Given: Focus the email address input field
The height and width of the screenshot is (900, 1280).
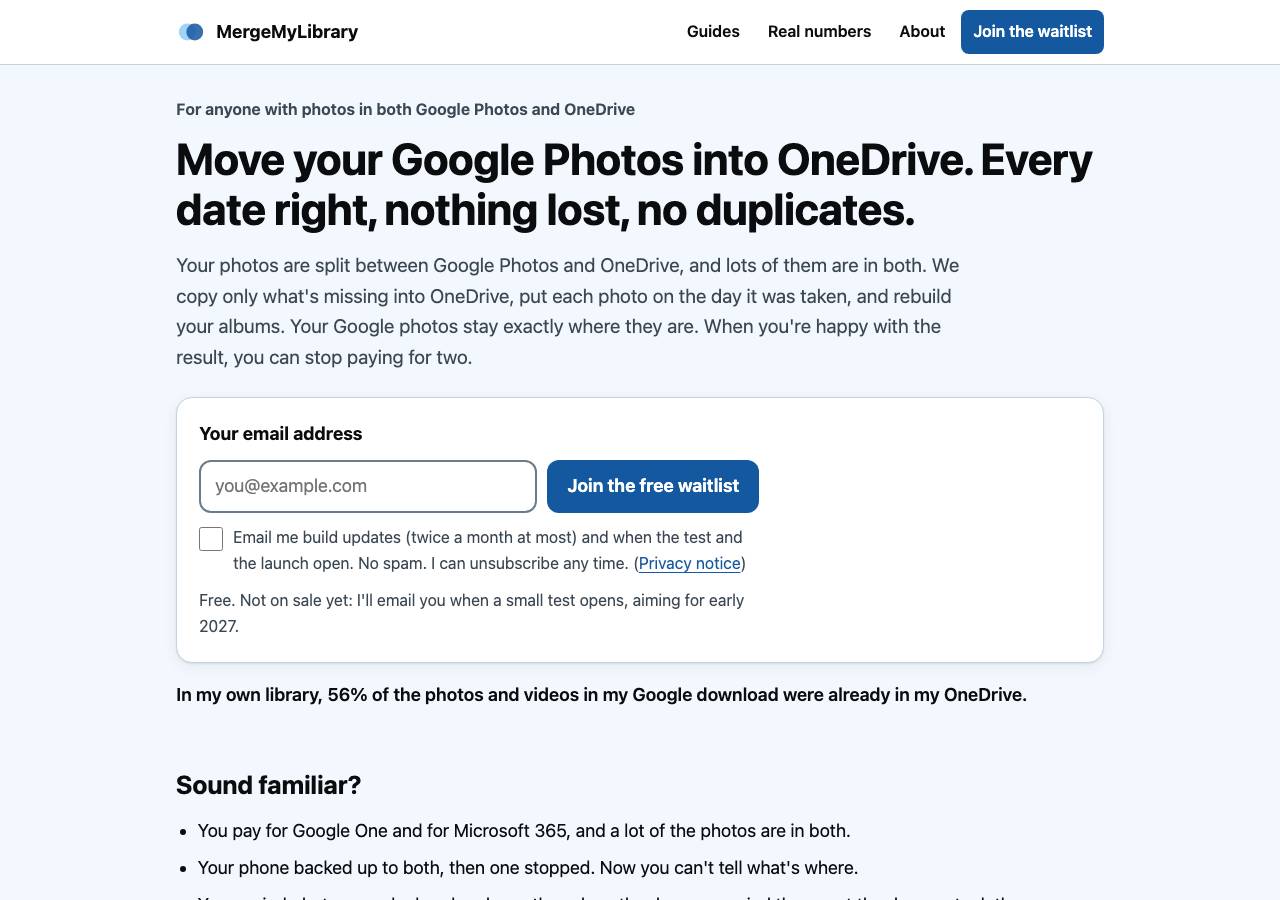Looking at the screenshot, I should (x=368, y=486).
